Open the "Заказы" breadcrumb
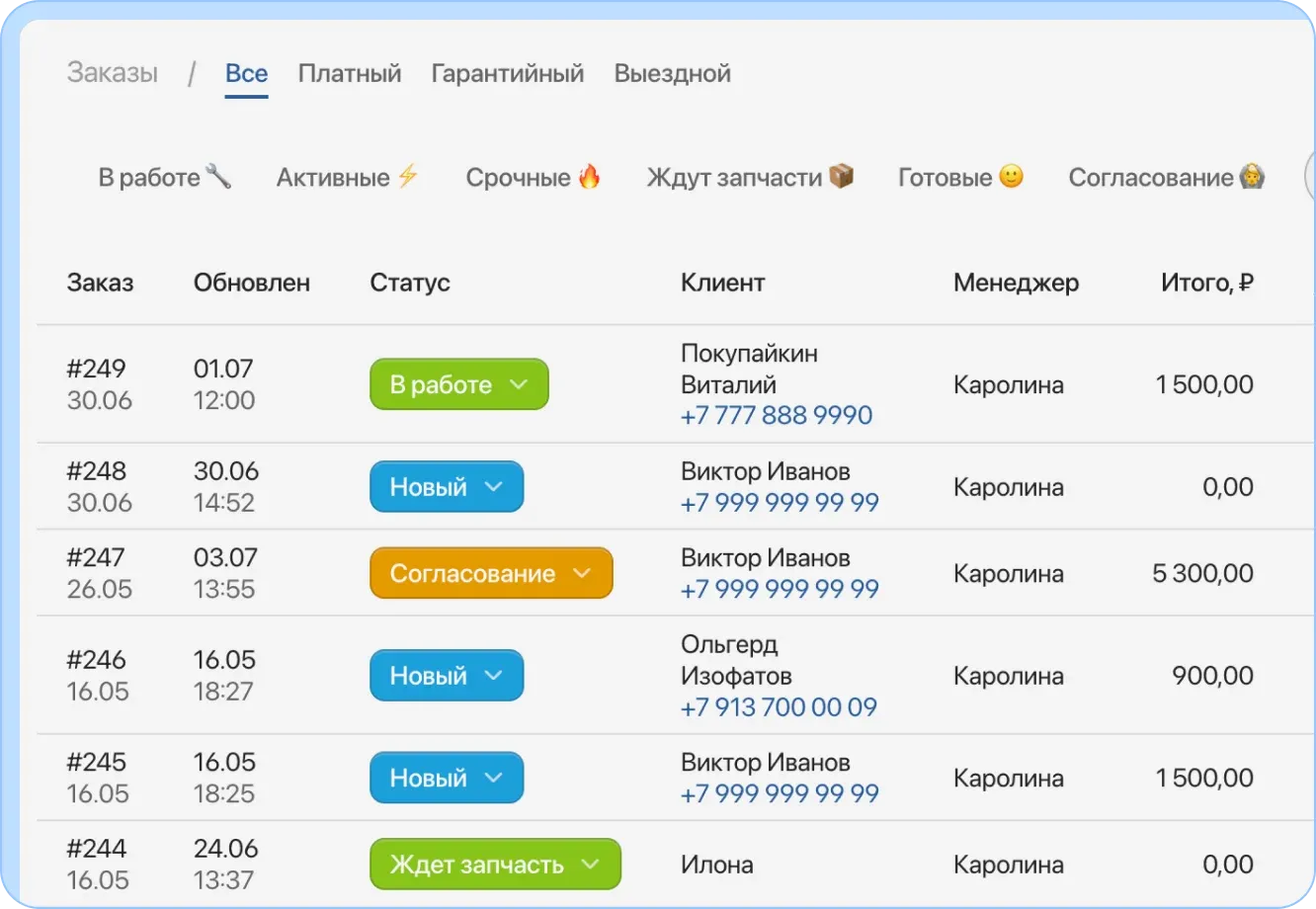This screenshot has height=909, width=1316. coord(112,72)
